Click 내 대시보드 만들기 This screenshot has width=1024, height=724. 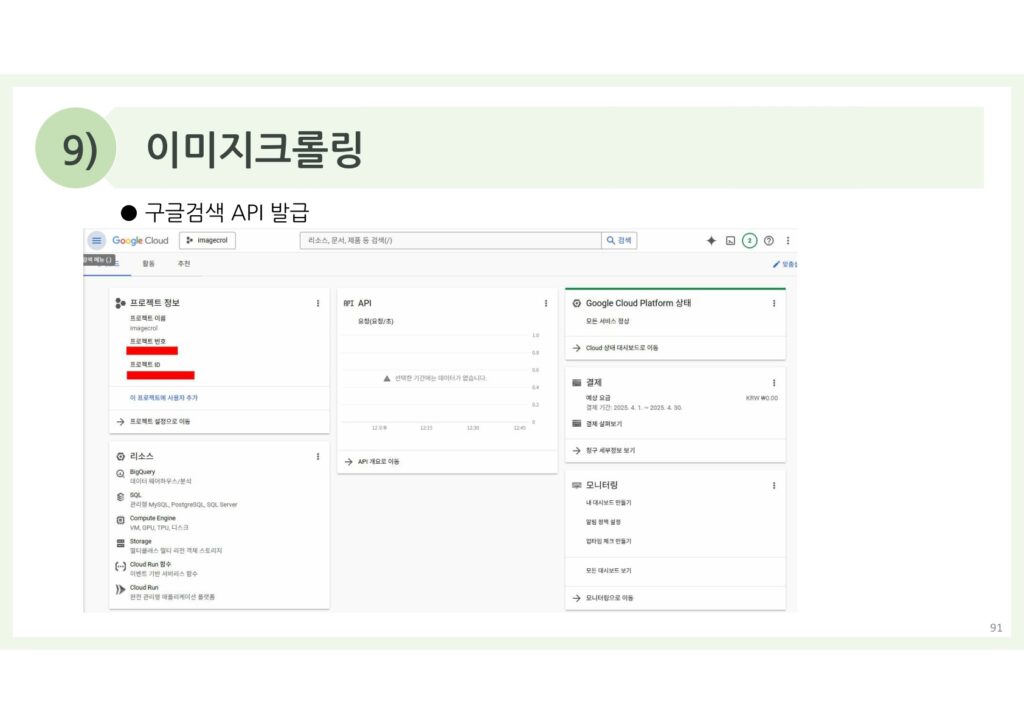click(609, 503)
